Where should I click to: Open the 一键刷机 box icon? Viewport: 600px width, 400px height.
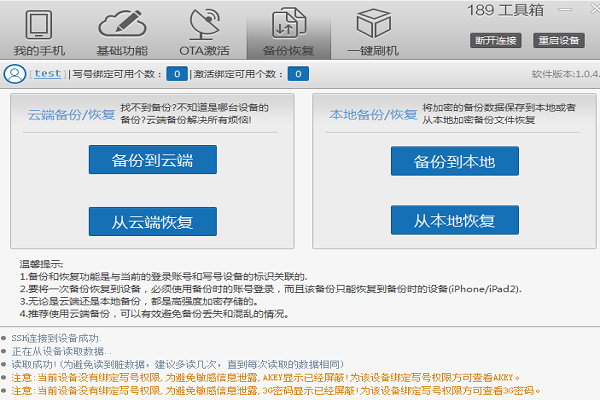[373, 24]
